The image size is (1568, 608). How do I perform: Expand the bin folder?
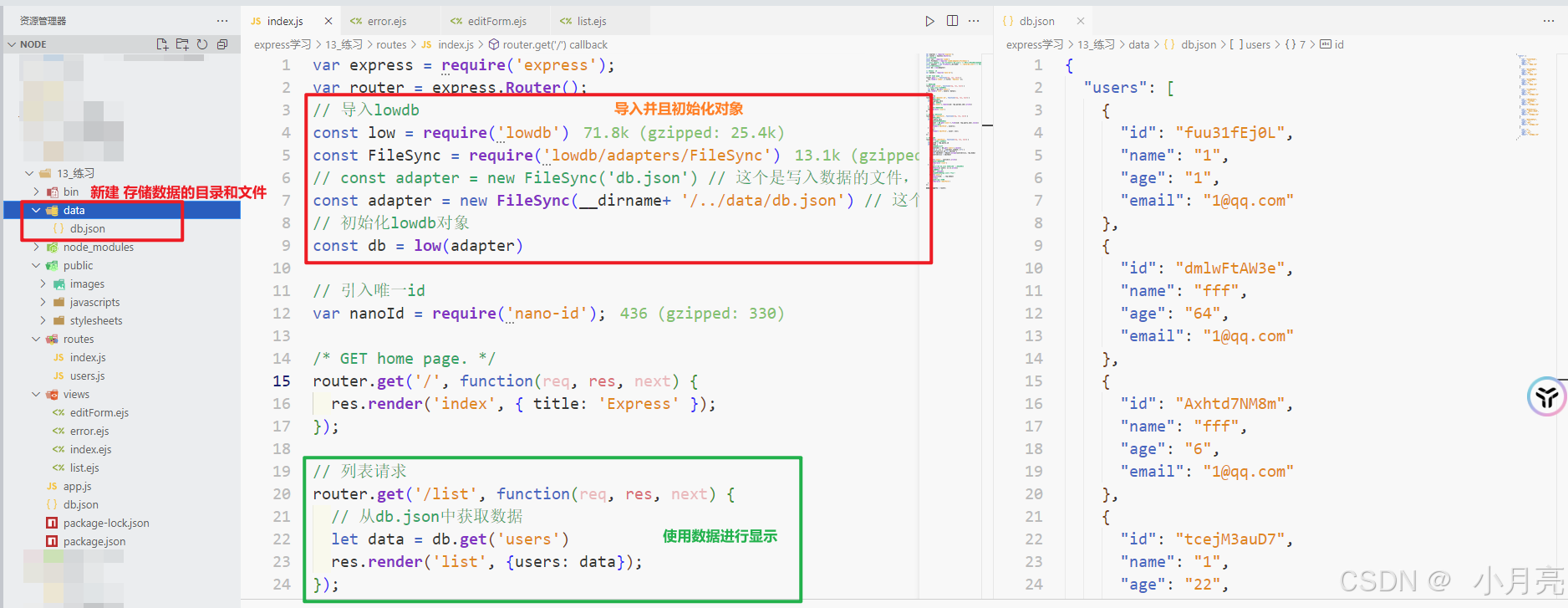pos(36,192)
